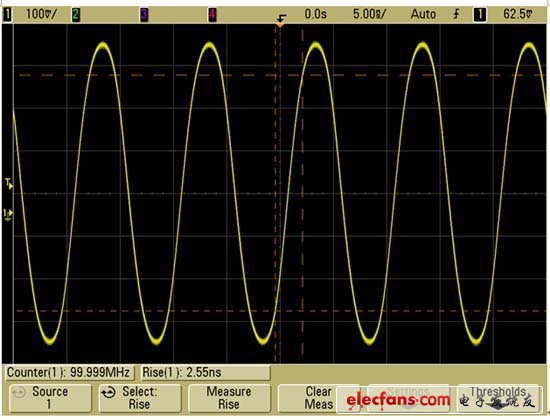Open the Settings softkey menu
The width and height of the screenshot is (550, 420).
(x=408, y=398)
